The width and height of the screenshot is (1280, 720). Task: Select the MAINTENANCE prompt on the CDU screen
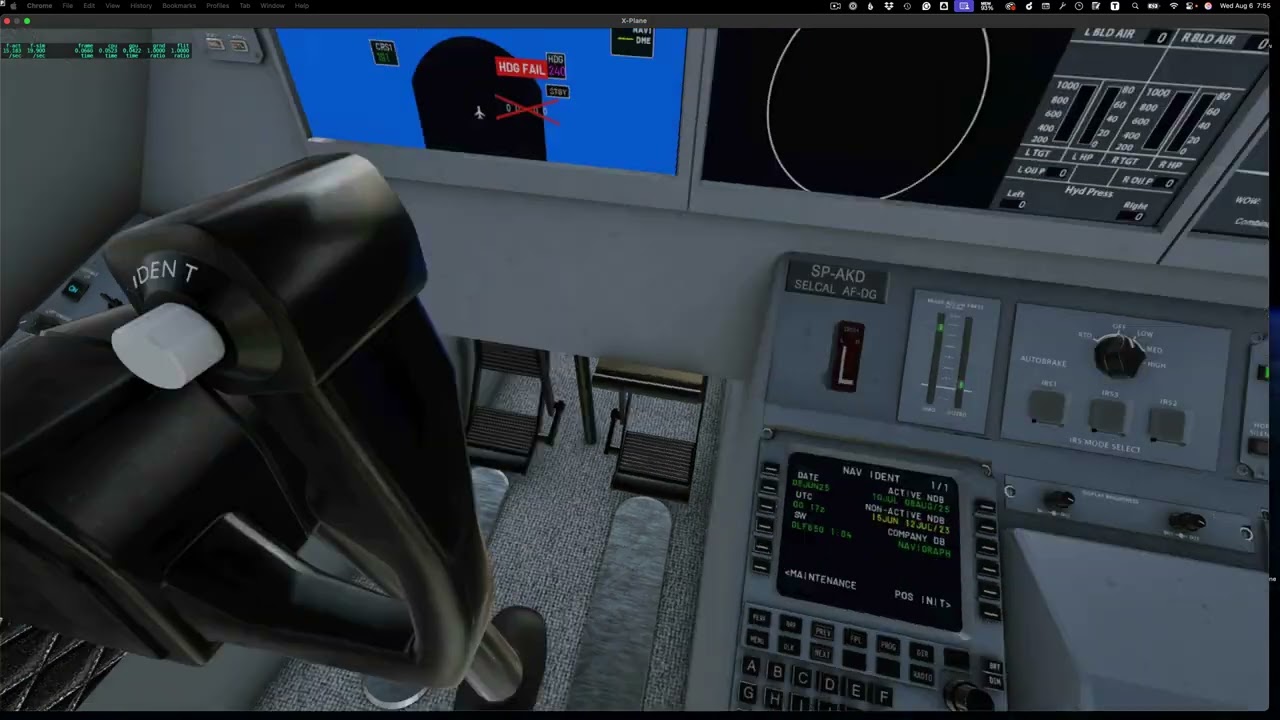pyautogui.click(x=820, y=579)
